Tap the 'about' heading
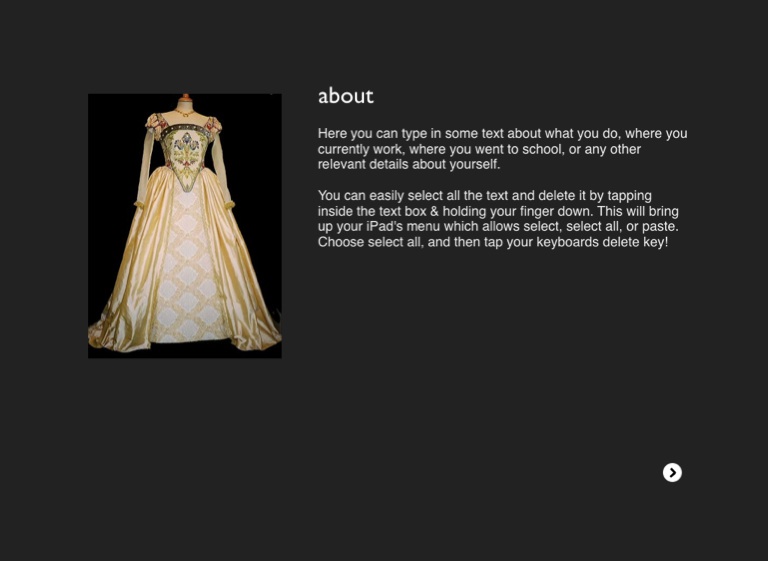Viewport: 768px width, 561px height. (x=345, y=96)
